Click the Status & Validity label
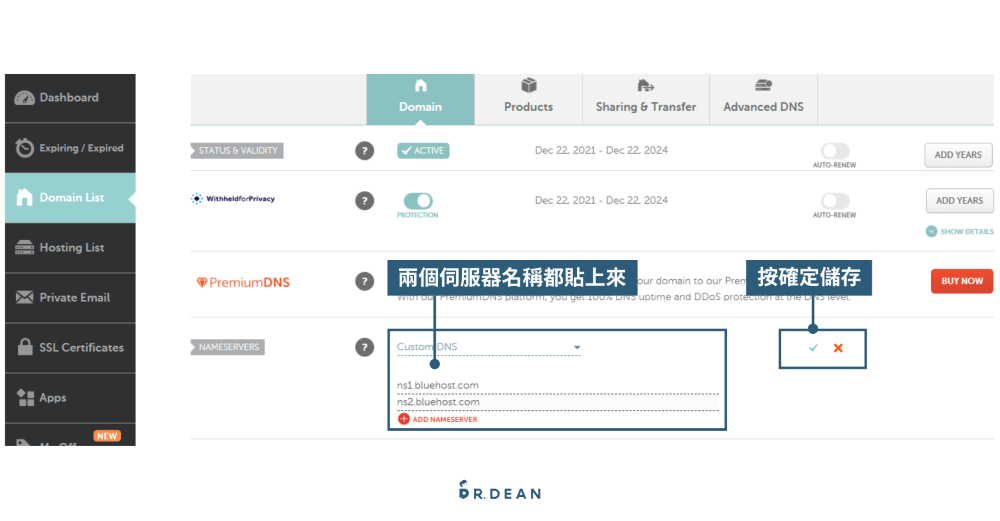 pyautogui.click(x=237, y=151)
